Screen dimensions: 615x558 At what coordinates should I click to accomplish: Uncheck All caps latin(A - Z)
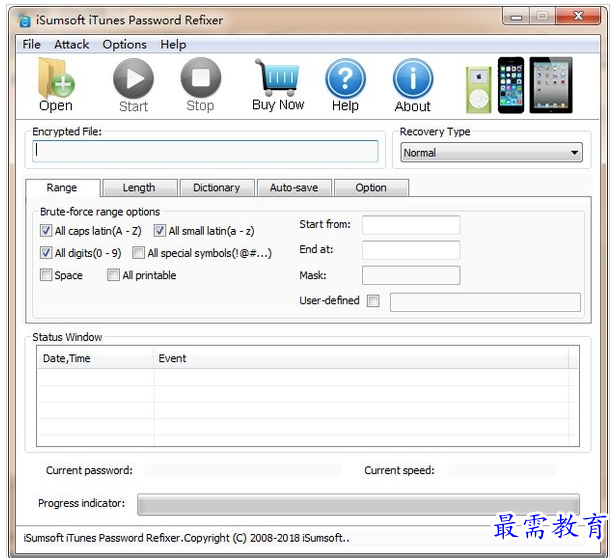pyautogui.click(x=46, y=231)
